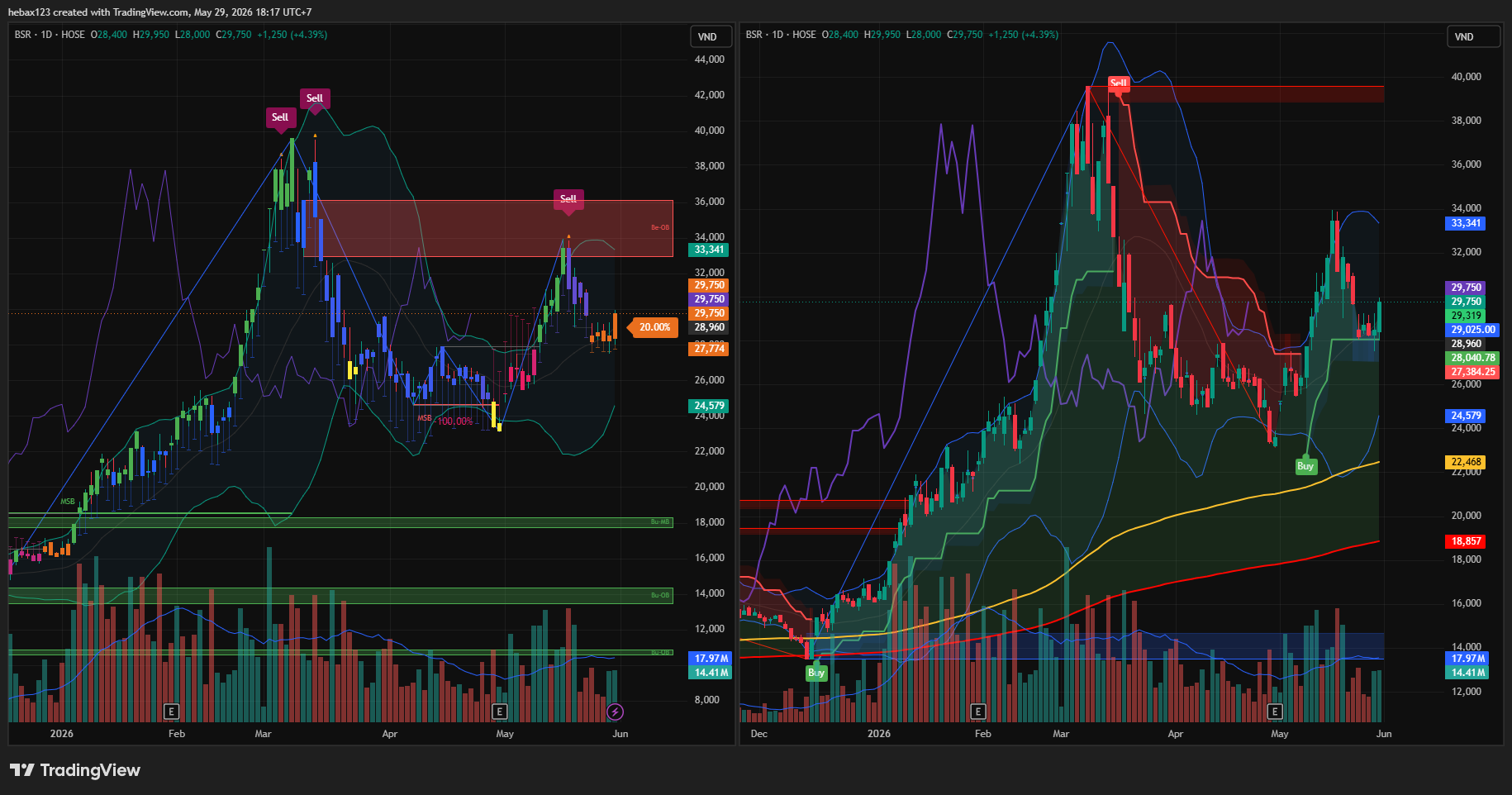Select the topmost Sell signal on left chart

coord(315,98)
